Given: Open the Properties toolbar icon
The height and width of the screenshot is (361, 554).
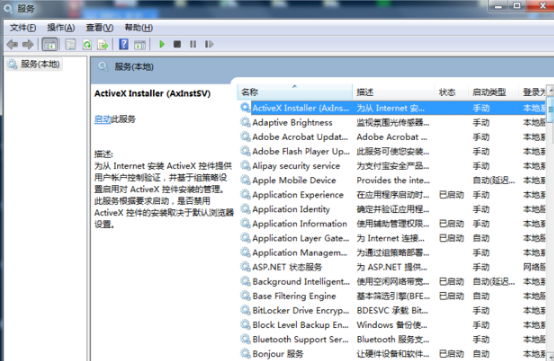Looking at the screenshot, I should [x=70, y=45].
